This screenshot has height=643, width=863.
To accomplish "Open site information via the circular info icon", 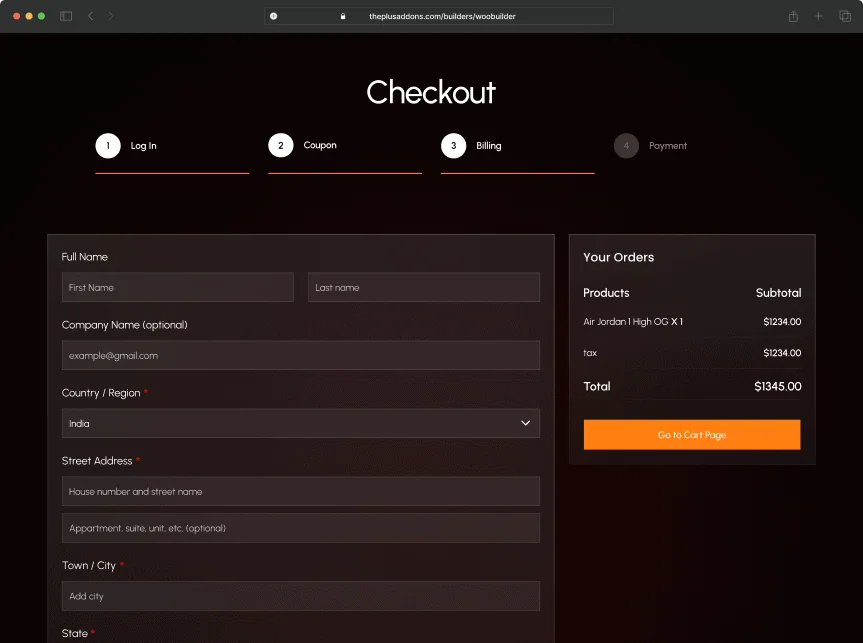I will pos(271,16).
